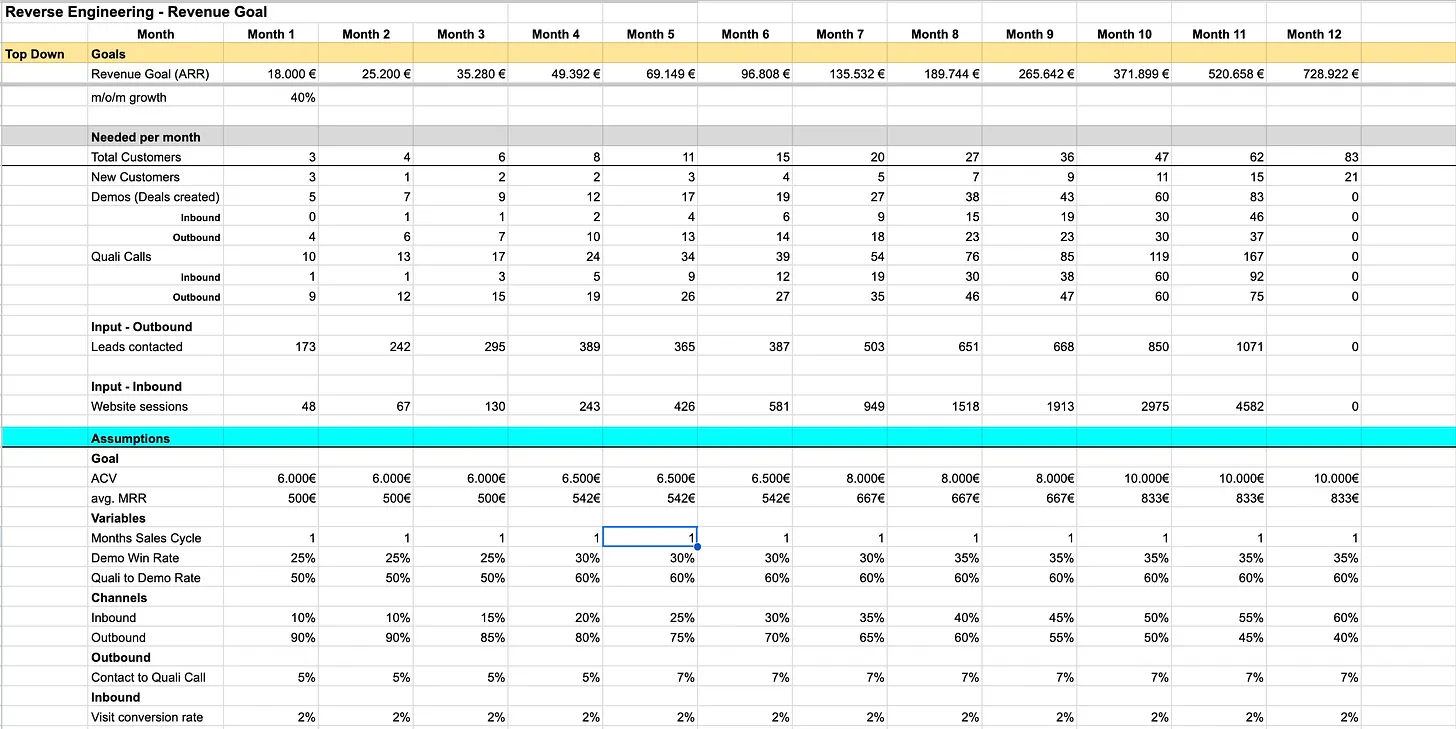
Task: Click the 'Total Customers' row label
Action: coord(136,157)
